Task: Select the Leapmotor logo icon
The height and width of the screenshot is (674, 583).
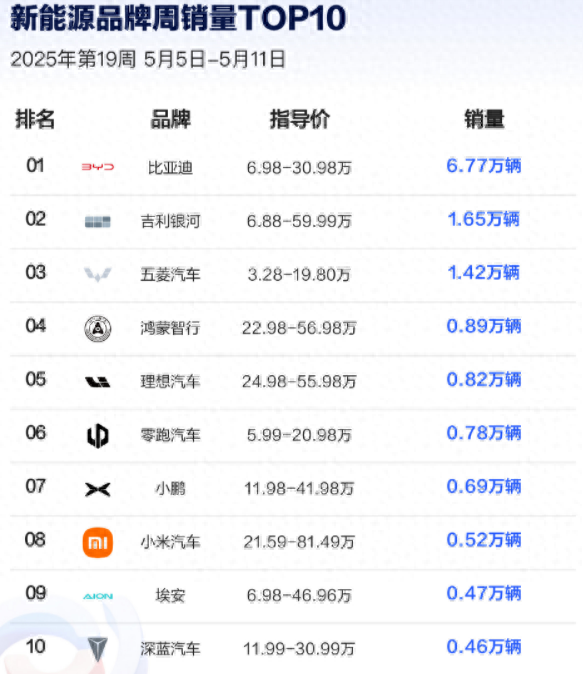Action: click(x=98, y=435)
